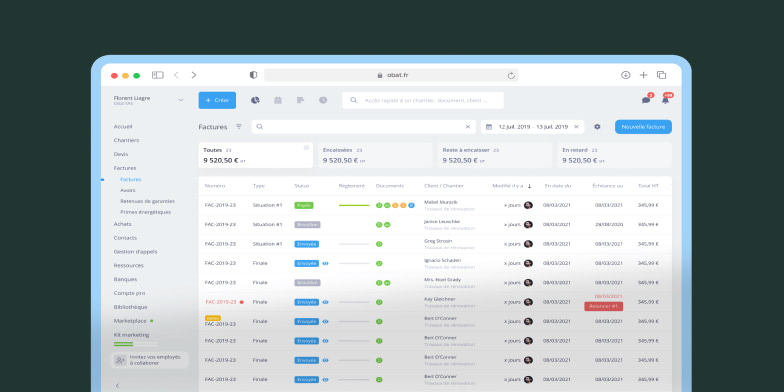The image size is (784, 392).
Task: Open Contacts in the sidebar
Action: 125,238
